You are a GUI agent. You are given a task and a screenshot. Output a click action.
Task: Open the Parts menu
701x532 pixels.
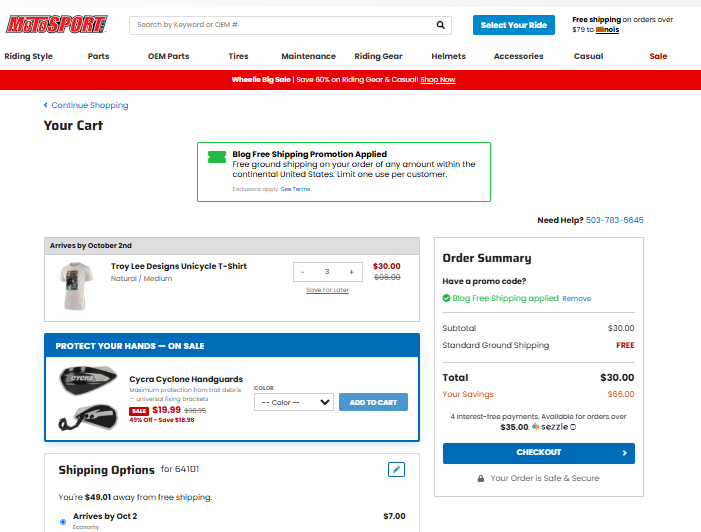[x=98, y=56]
